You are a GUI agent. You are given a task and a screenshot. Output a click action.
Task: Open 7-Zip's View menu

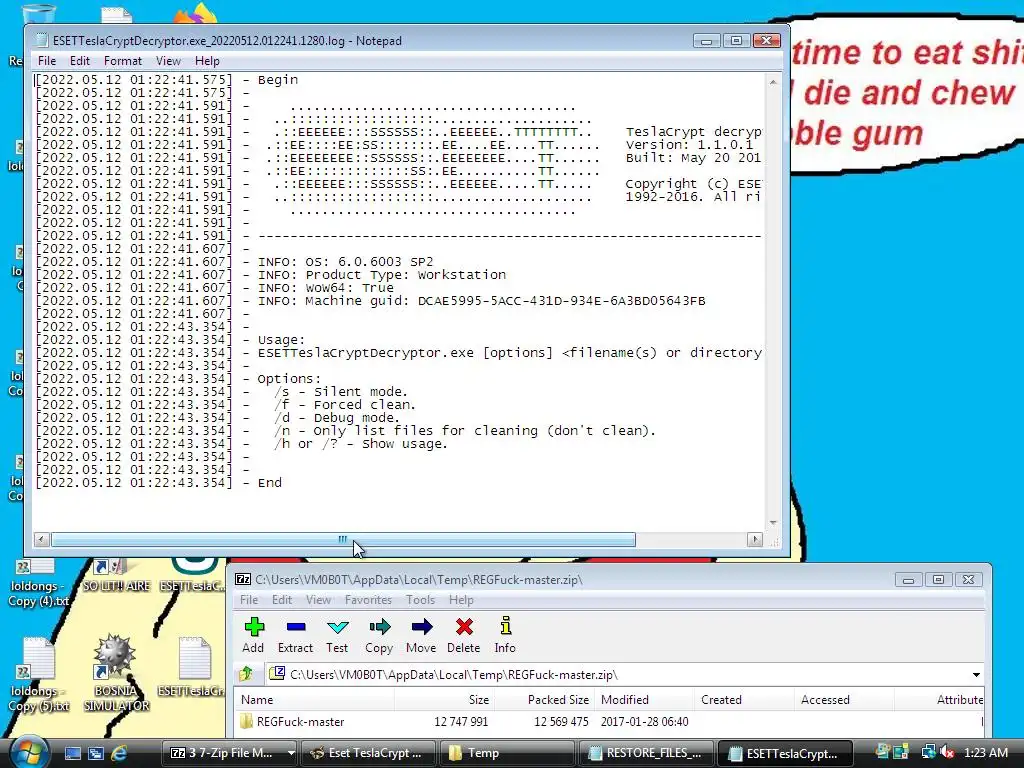pos(318,600)
